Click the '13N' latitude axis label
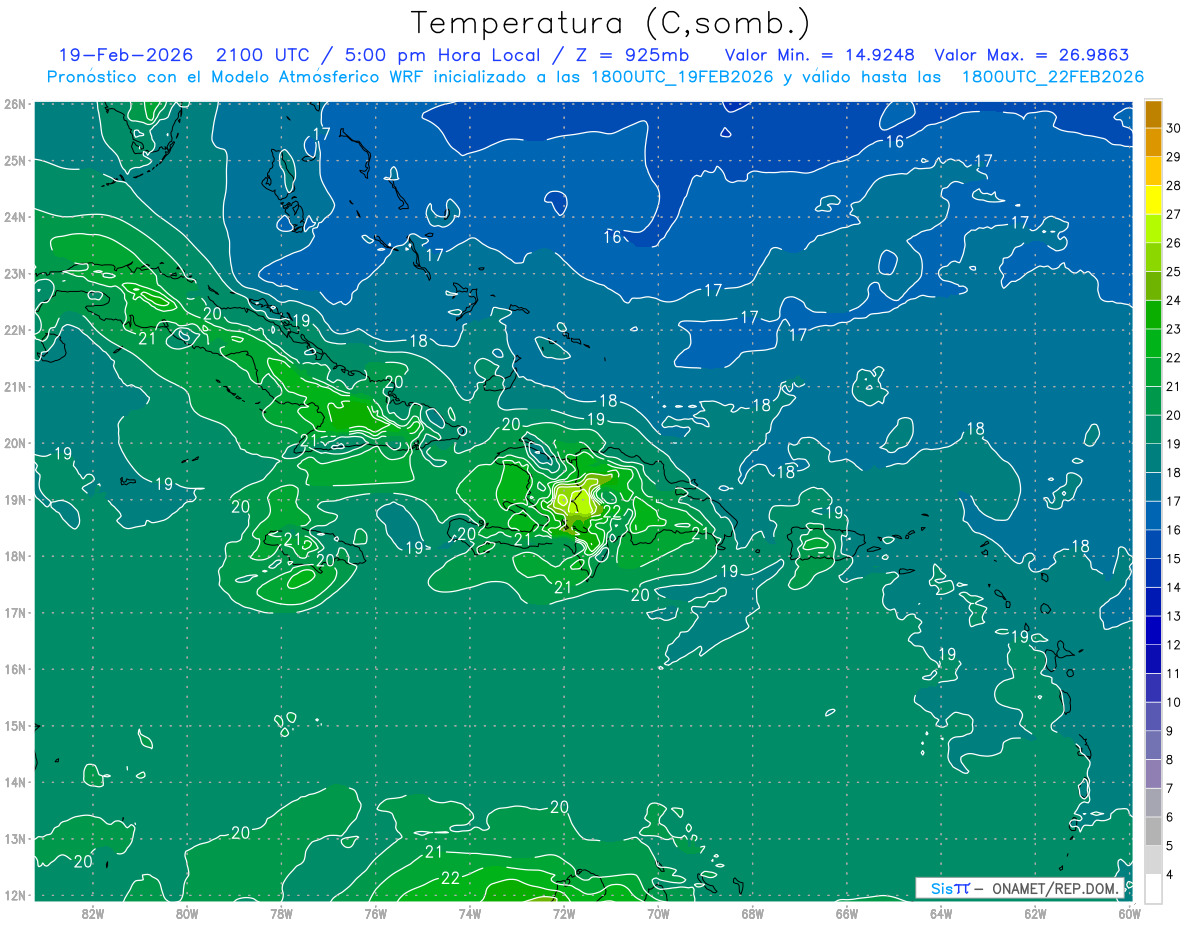The height and width of the screenshot is (927, 1200). (14, 838)
